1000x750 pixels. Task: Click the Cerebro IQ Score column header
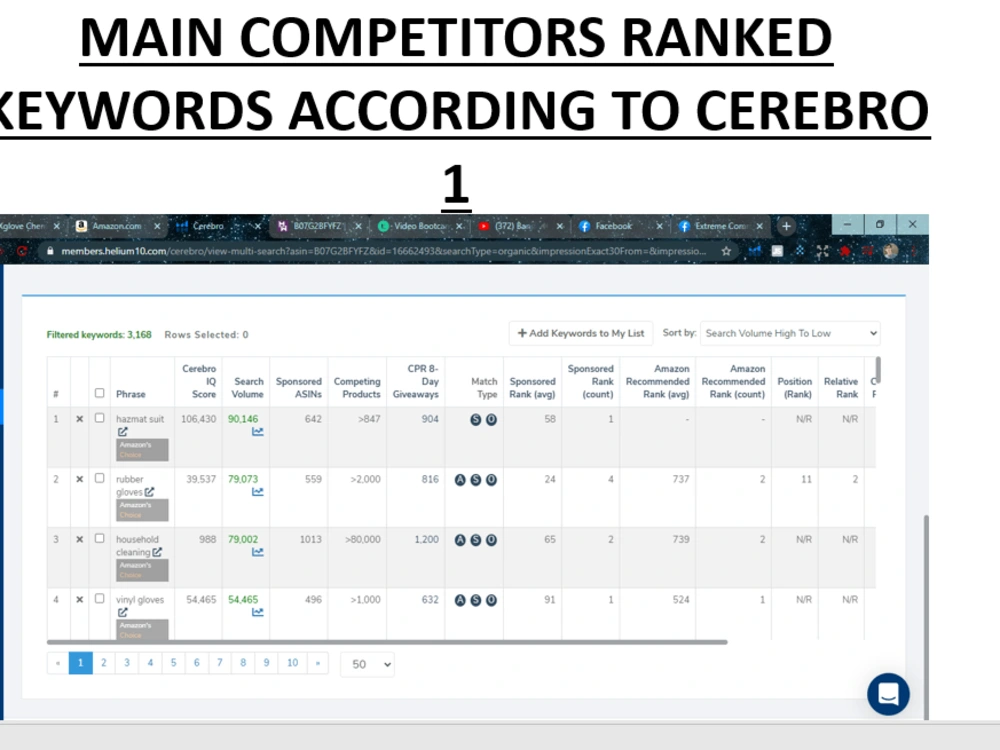pyautogui.click(x=199, y=381)
